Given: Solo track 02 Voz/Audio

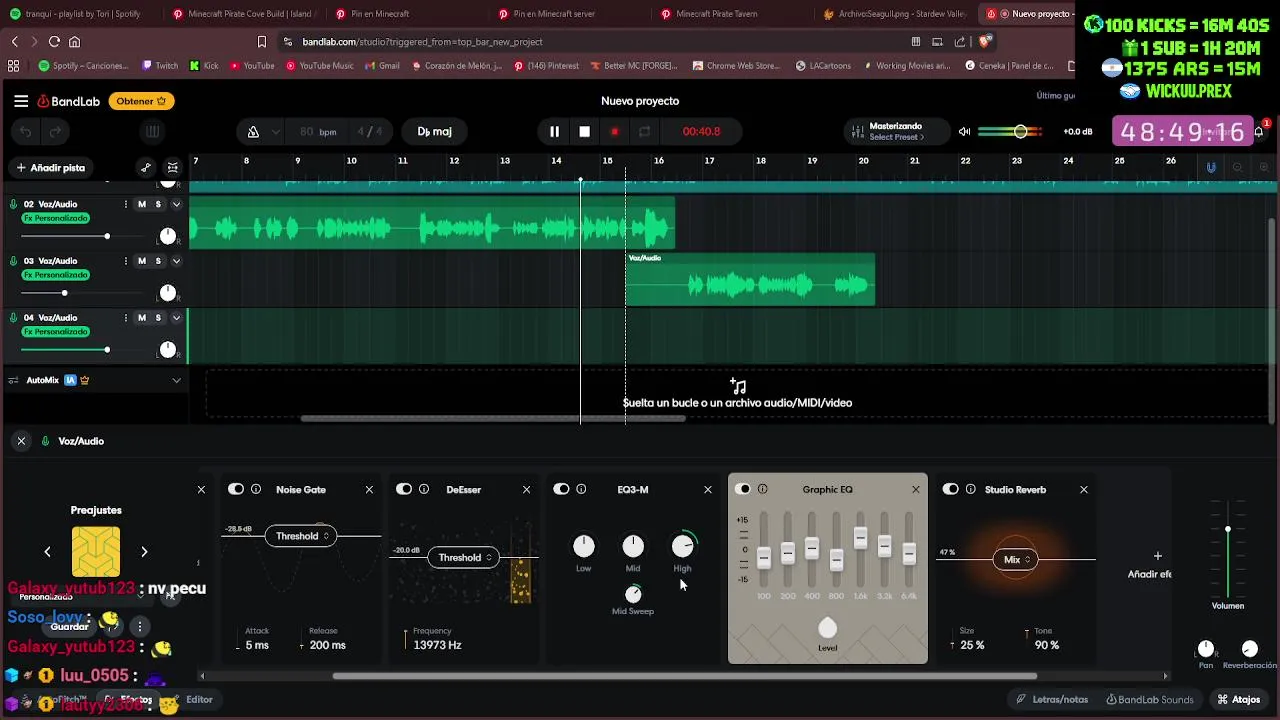Looking at the screenshot, I should (158, 204).
